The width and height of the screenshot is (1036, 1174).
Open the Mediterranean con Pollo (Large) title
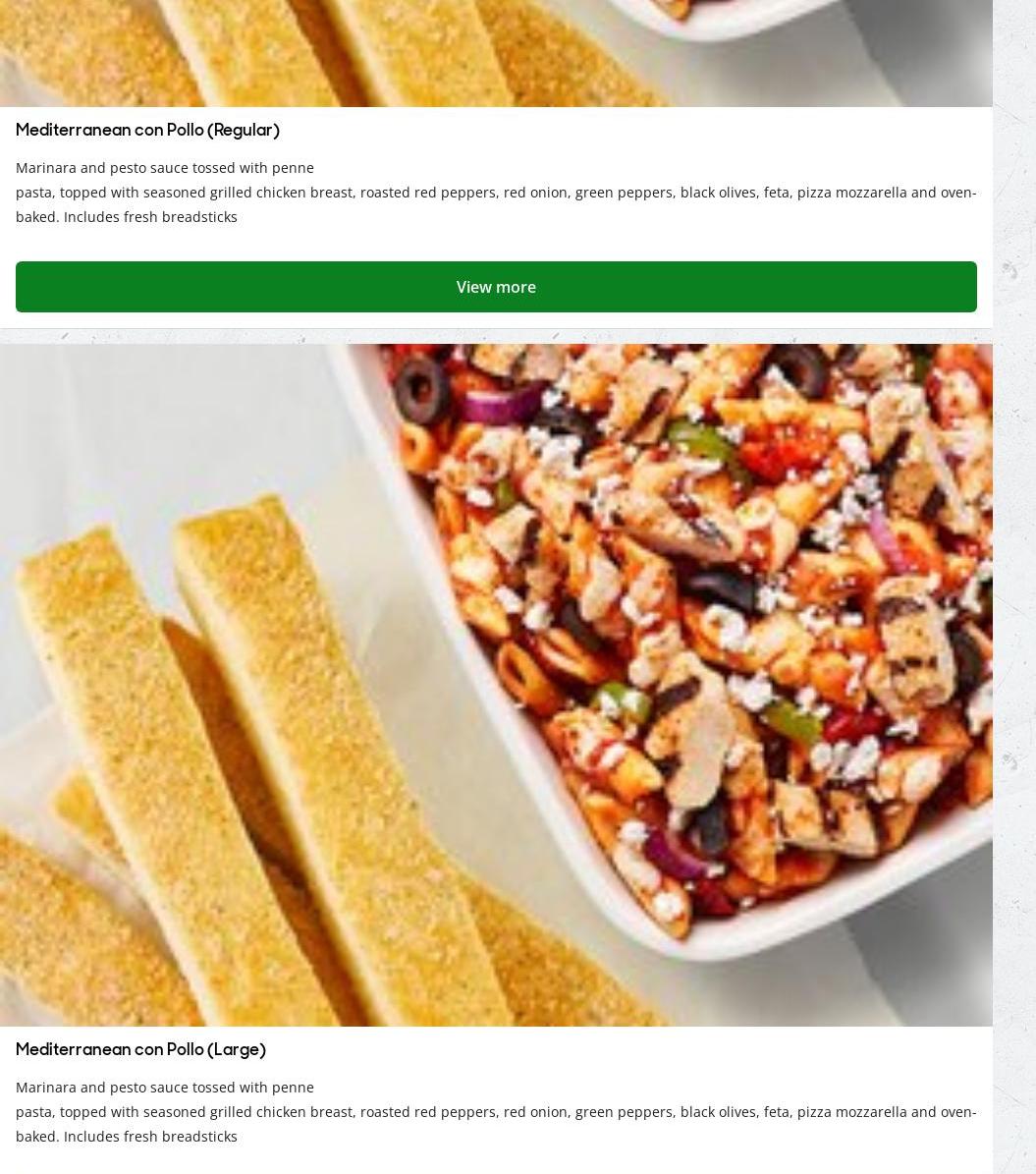point(140,1049)
